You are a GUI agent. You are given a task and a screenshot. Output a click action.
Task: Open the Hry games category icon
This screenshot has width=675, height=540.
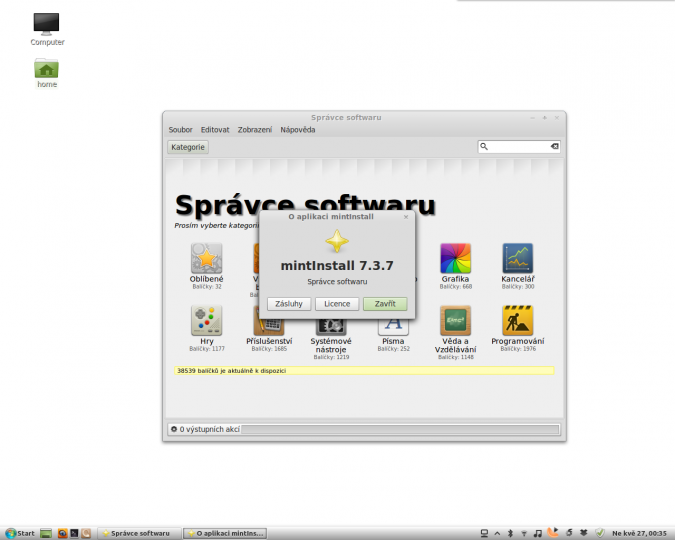point(207,320)
